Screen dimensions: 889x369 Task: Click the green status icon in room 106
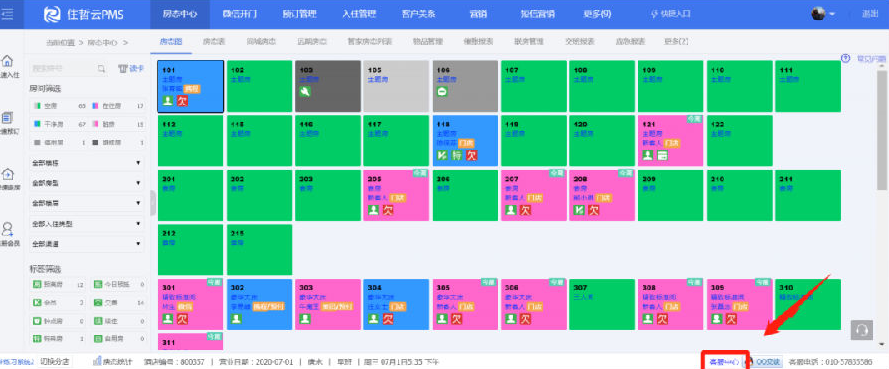pos(443,91)
